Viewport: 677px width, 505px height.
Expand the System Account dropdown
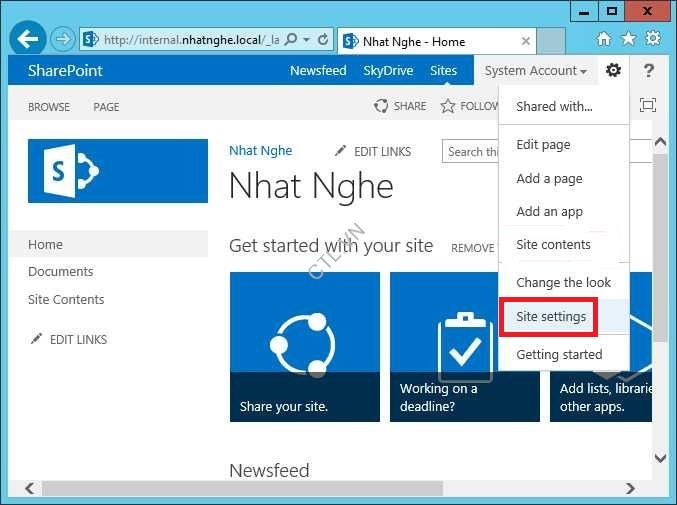point(535,70)
